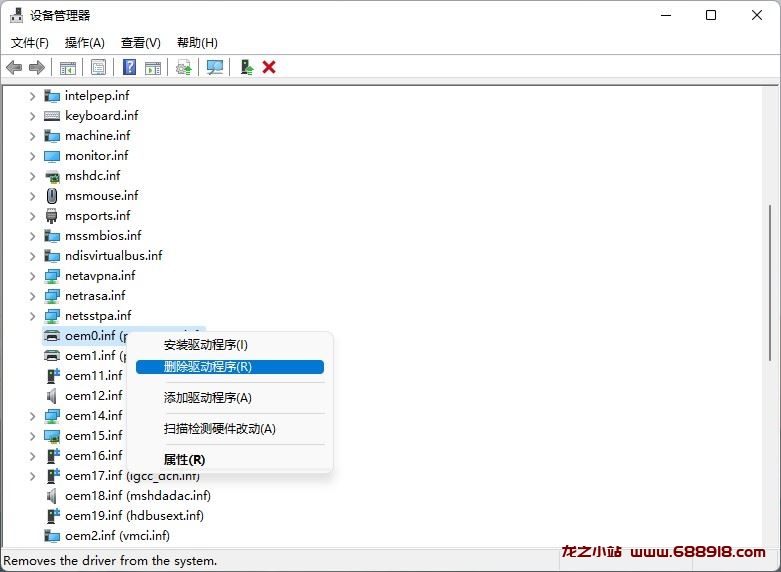Expand the netrasa.inf tree node

[32, 296]
